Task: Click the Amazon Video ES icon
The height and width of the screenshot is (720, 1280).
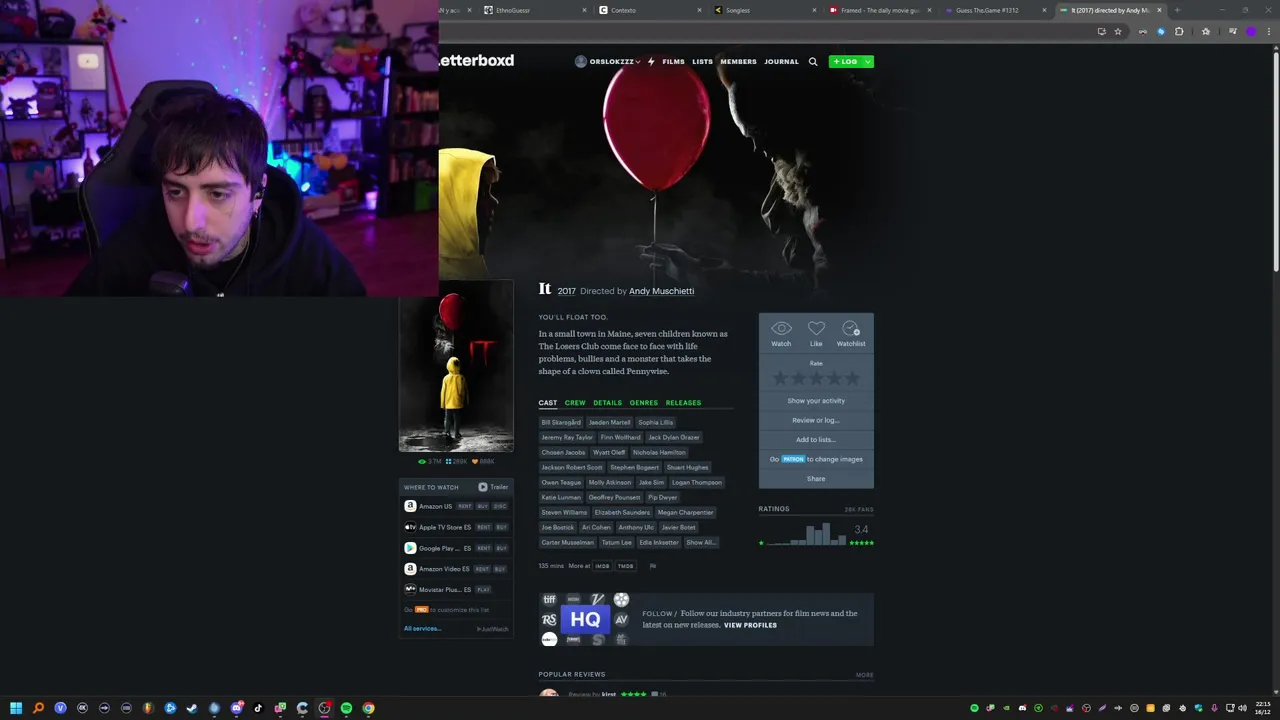Action: (x=410, y=569)
